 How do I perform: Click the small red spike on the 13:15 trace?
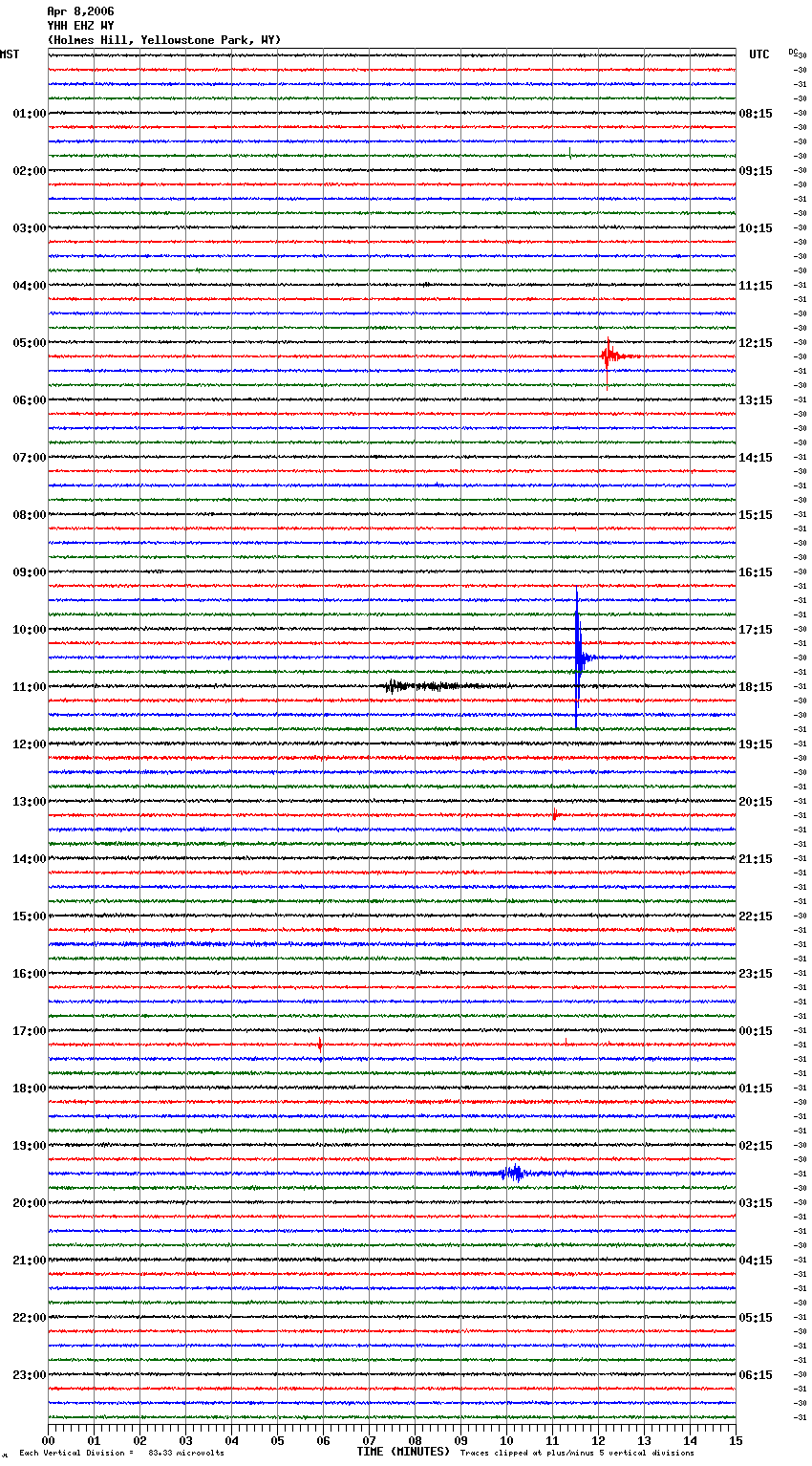[x=554, y=815]
